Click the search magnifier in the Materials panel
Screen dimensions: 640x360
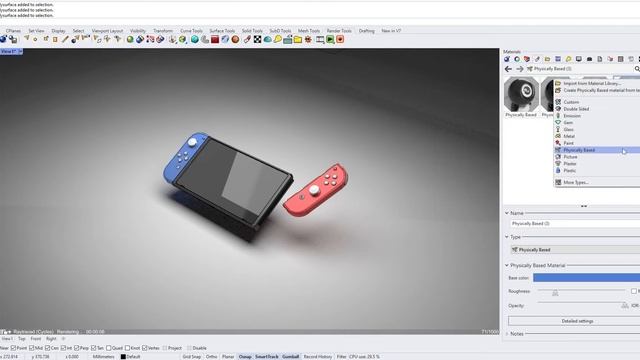point(637,69)
